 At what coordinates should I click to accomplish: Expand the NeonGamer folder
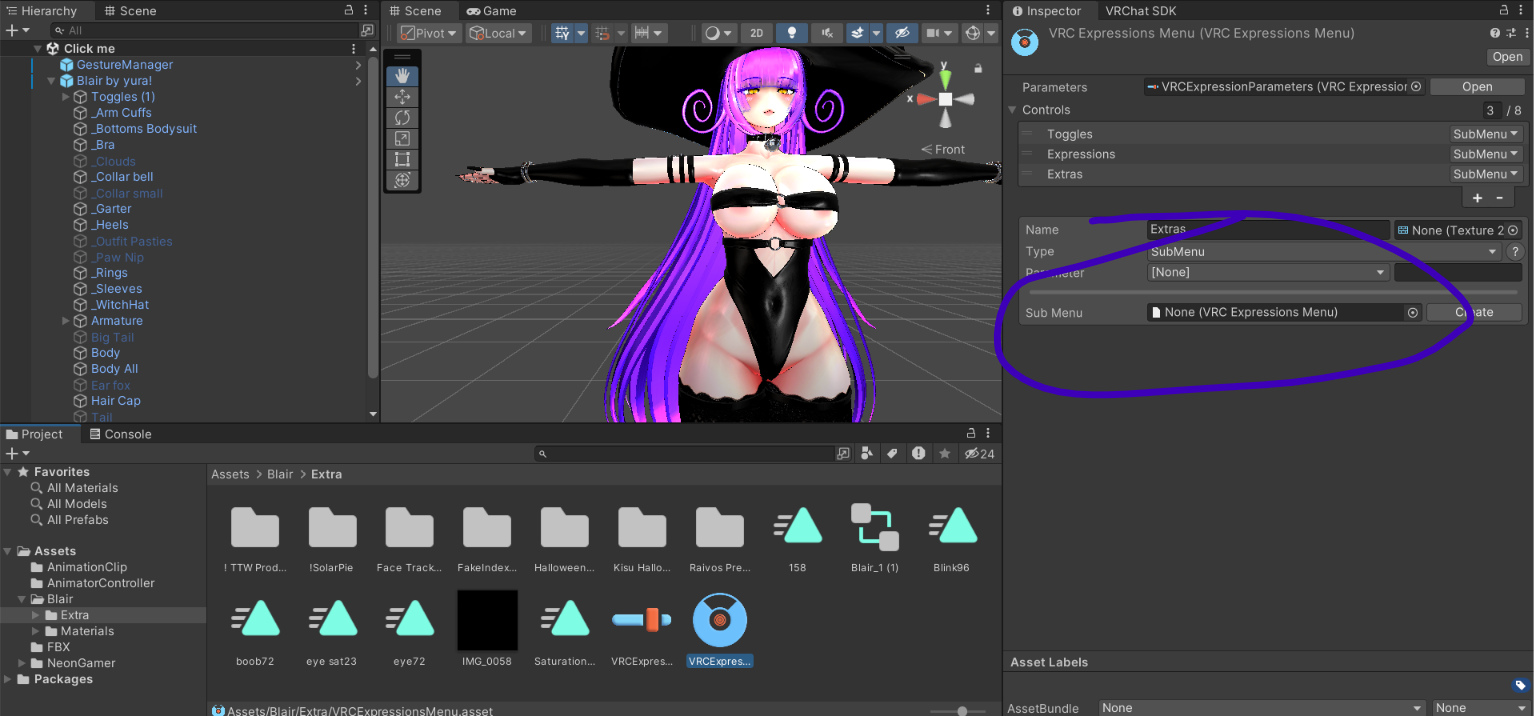coord(22,663)
